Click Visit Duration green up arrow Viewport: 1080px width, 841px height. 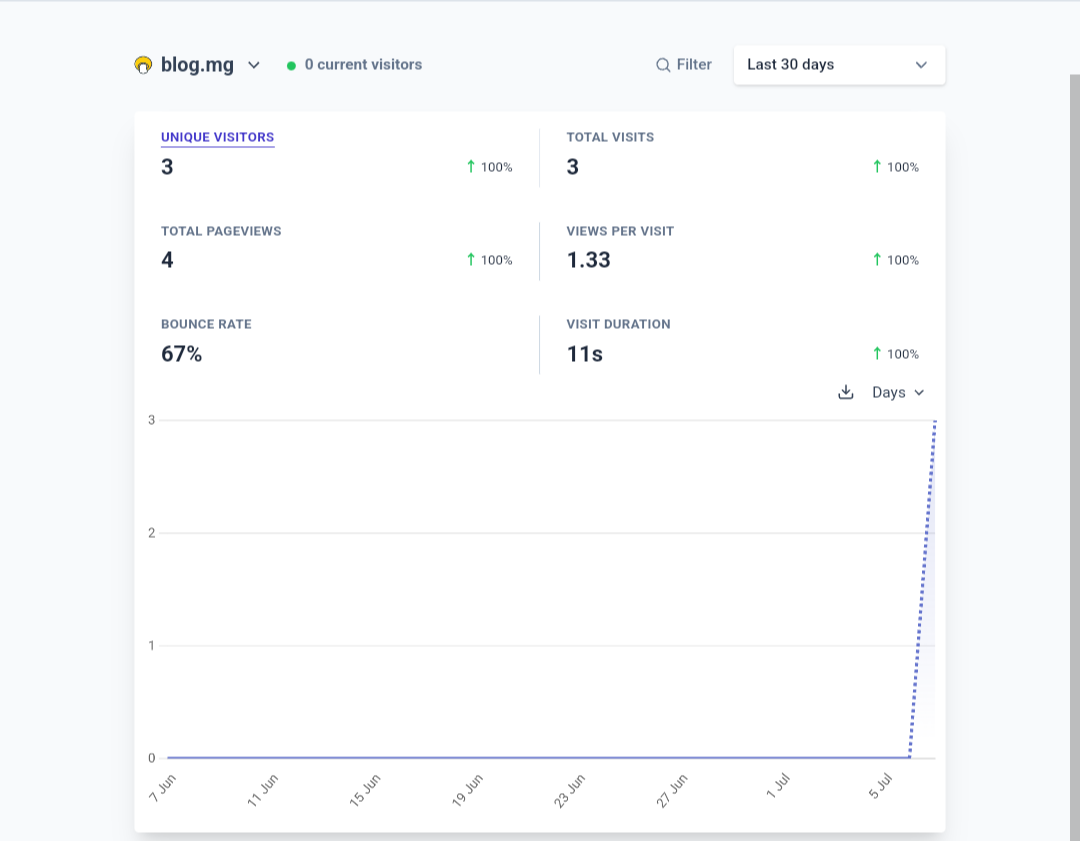point(877,354)
